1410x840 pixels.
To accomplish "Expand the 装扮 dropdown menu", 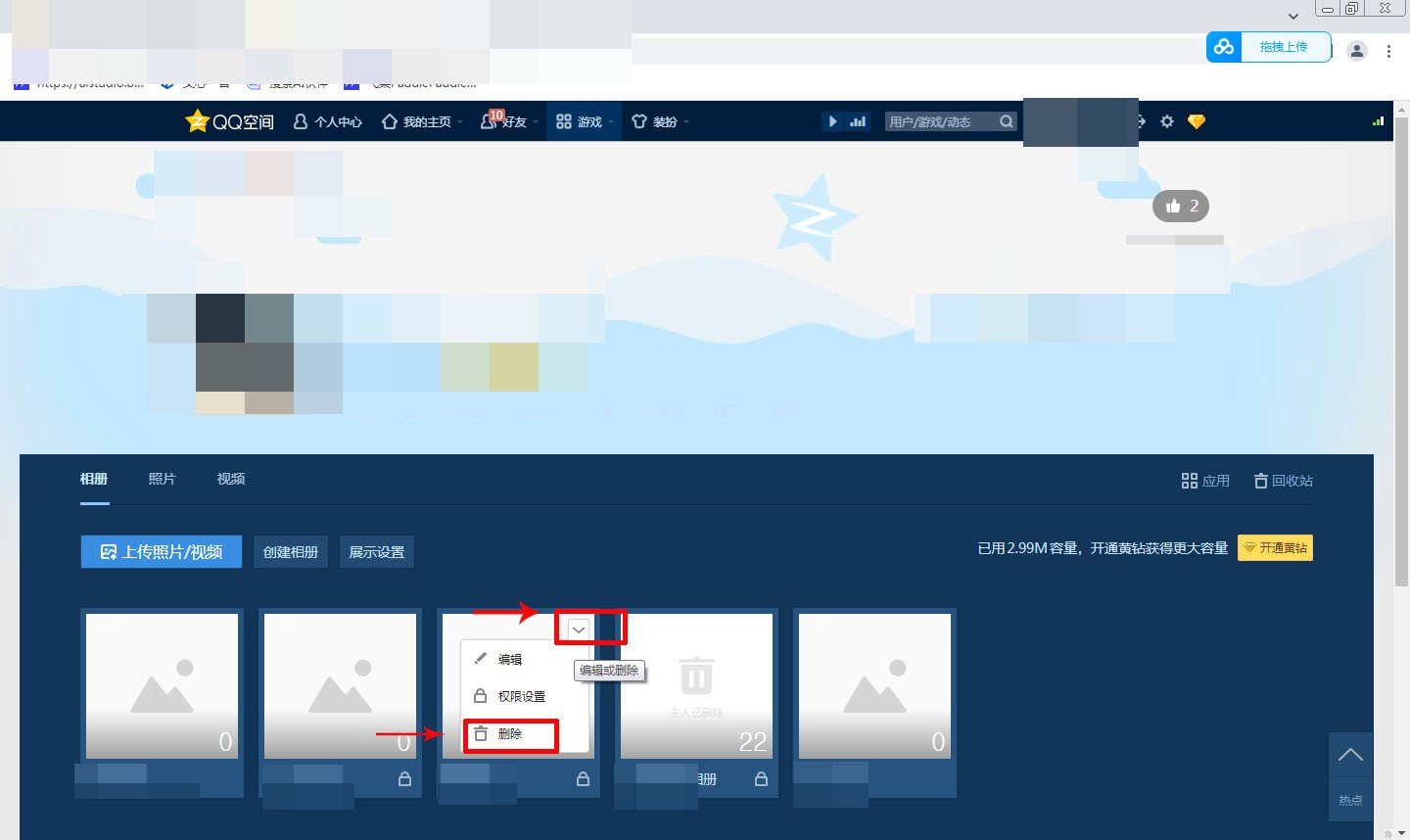I will click(x=660, y=121).
